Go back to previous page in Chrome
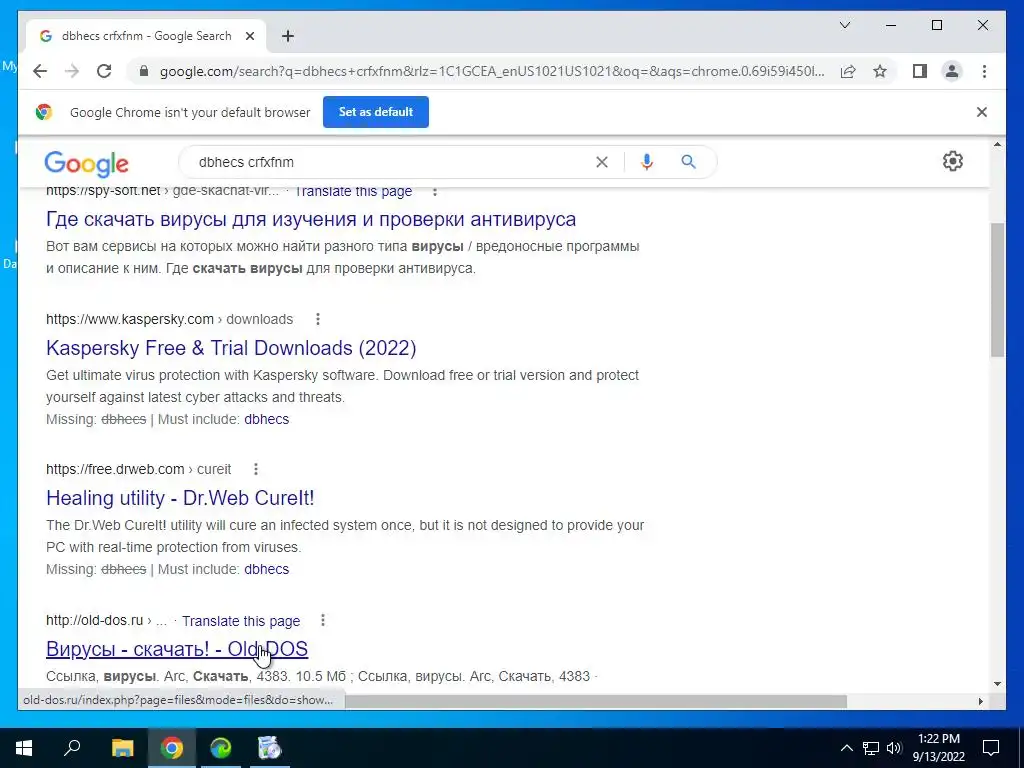 click(40, 71)
